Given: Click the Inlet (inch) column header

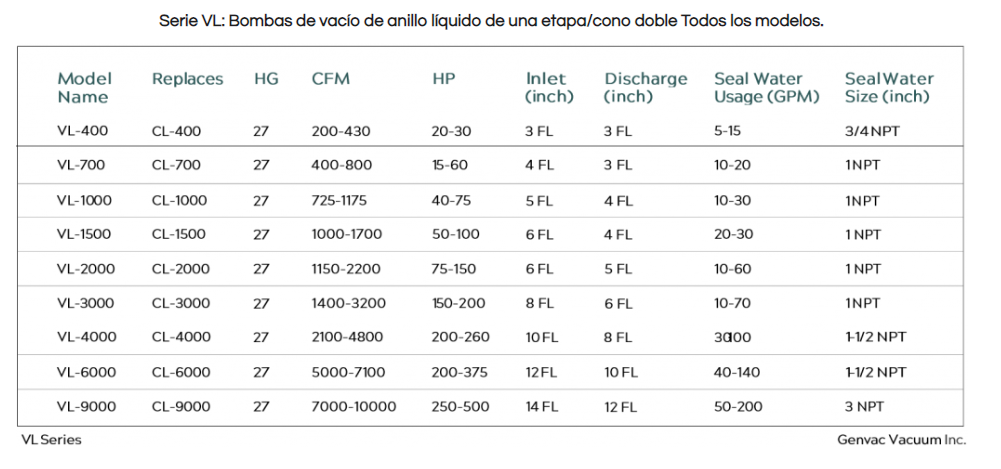Looking at the screenshot, I should click(x=549, y=88).
